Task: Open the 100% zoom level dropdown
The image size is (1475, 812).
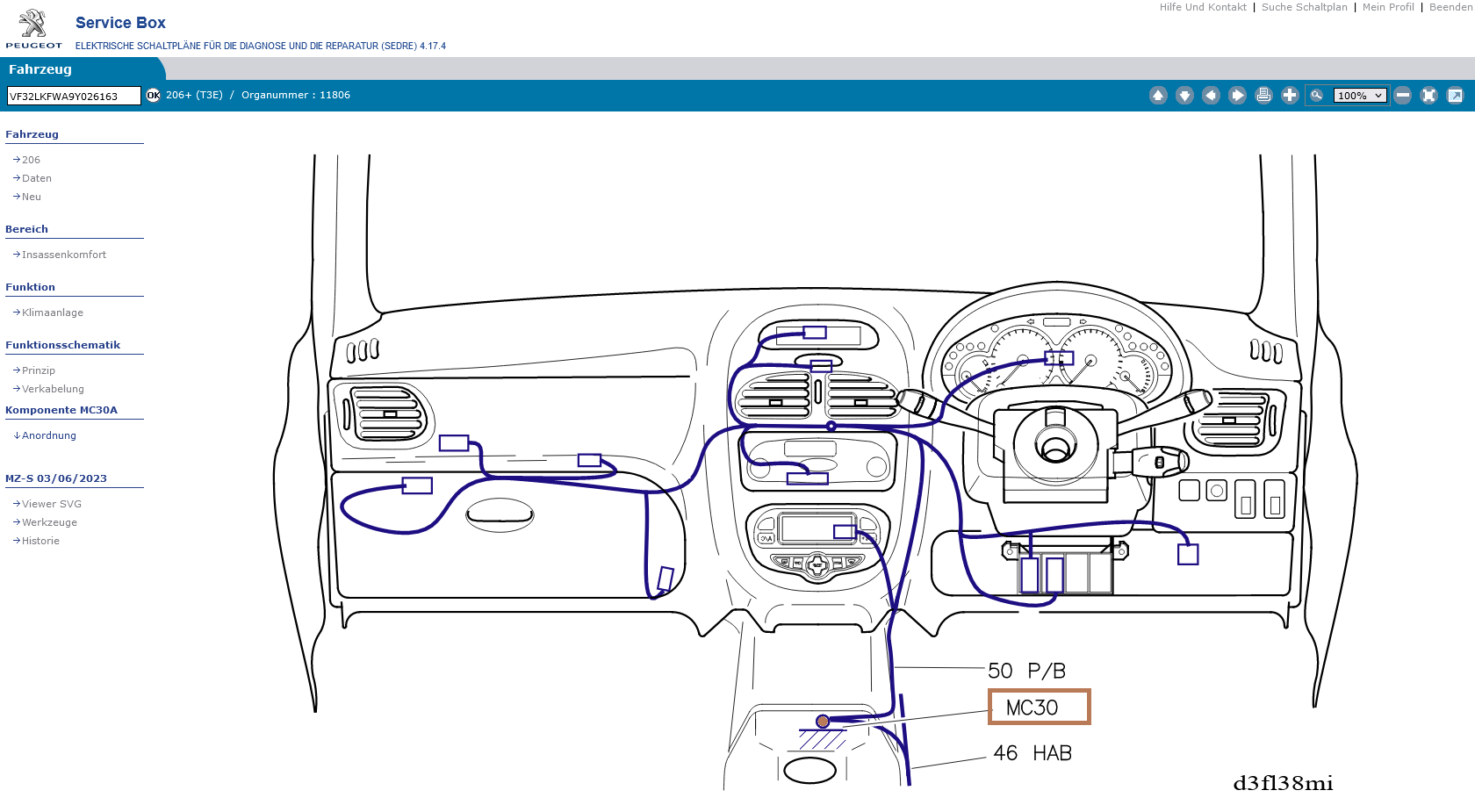Action: (x=1360, y=96)
